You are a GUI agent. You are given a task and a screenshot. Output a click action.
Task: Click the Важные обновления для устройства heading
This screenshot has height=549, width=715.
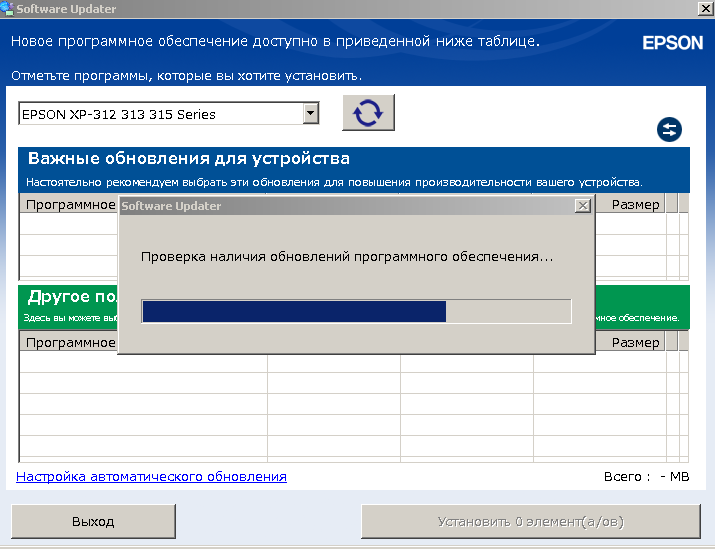tap(189, 158)
